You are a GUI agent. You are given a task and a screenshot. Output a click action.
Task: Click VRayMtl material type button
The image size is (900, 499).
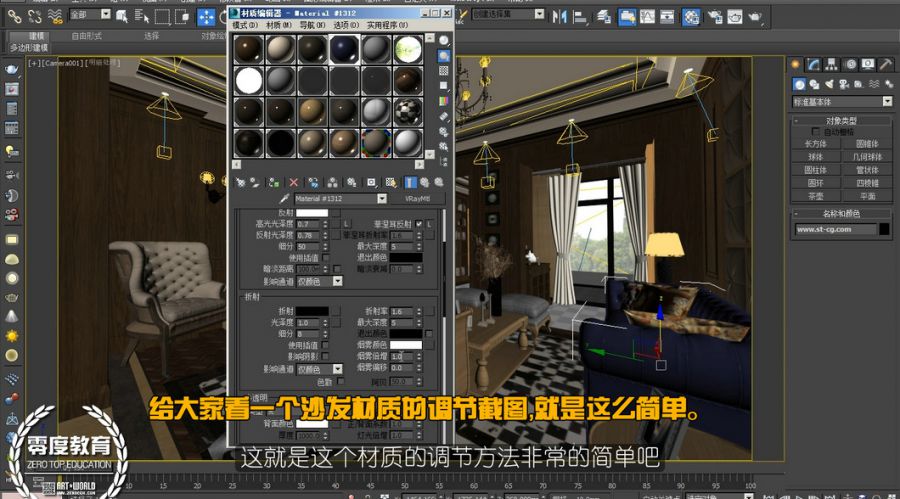click(x=417, y=199)
